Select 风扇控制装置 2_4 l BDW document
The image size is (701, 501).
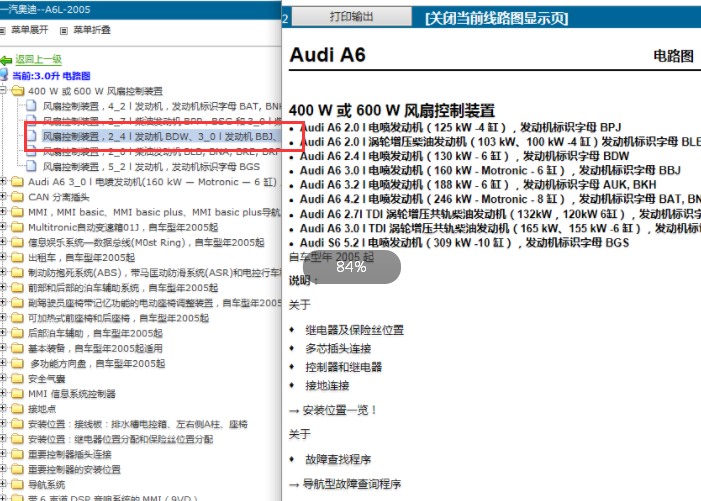(162, 136)
